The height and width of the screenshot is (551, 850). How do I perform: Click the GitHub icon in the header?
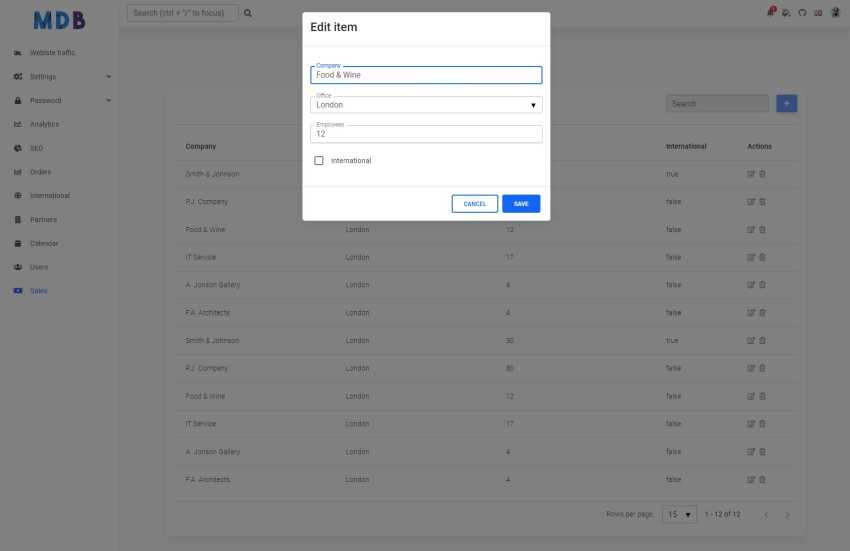[x=802, y=12]
